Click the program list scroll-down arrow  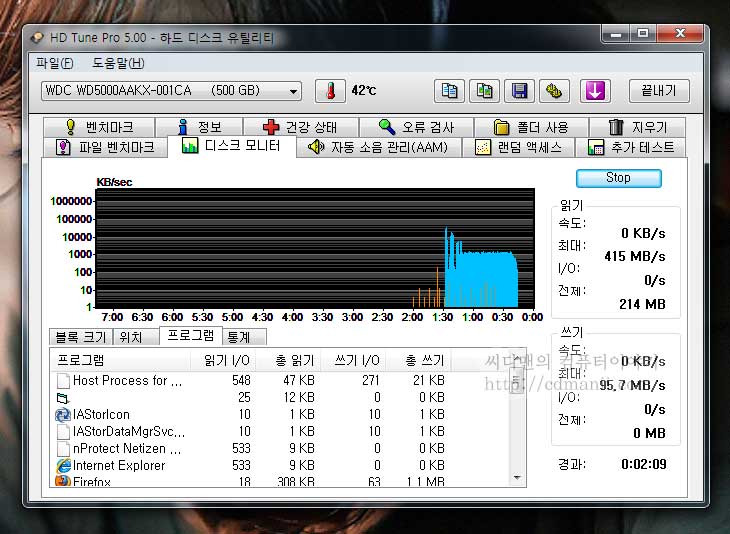click(x=517, y=478)
